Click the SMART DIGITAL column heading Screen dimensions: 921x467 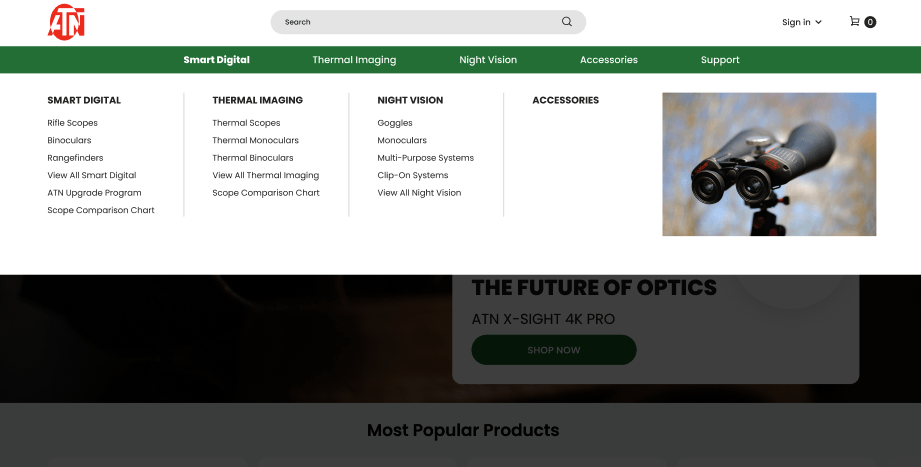click(x=84, y=100)
